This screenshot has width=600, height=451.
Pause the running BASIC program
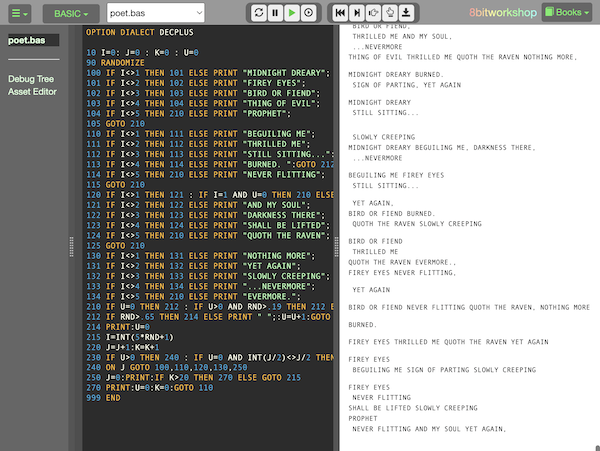[x=275, y=13]
